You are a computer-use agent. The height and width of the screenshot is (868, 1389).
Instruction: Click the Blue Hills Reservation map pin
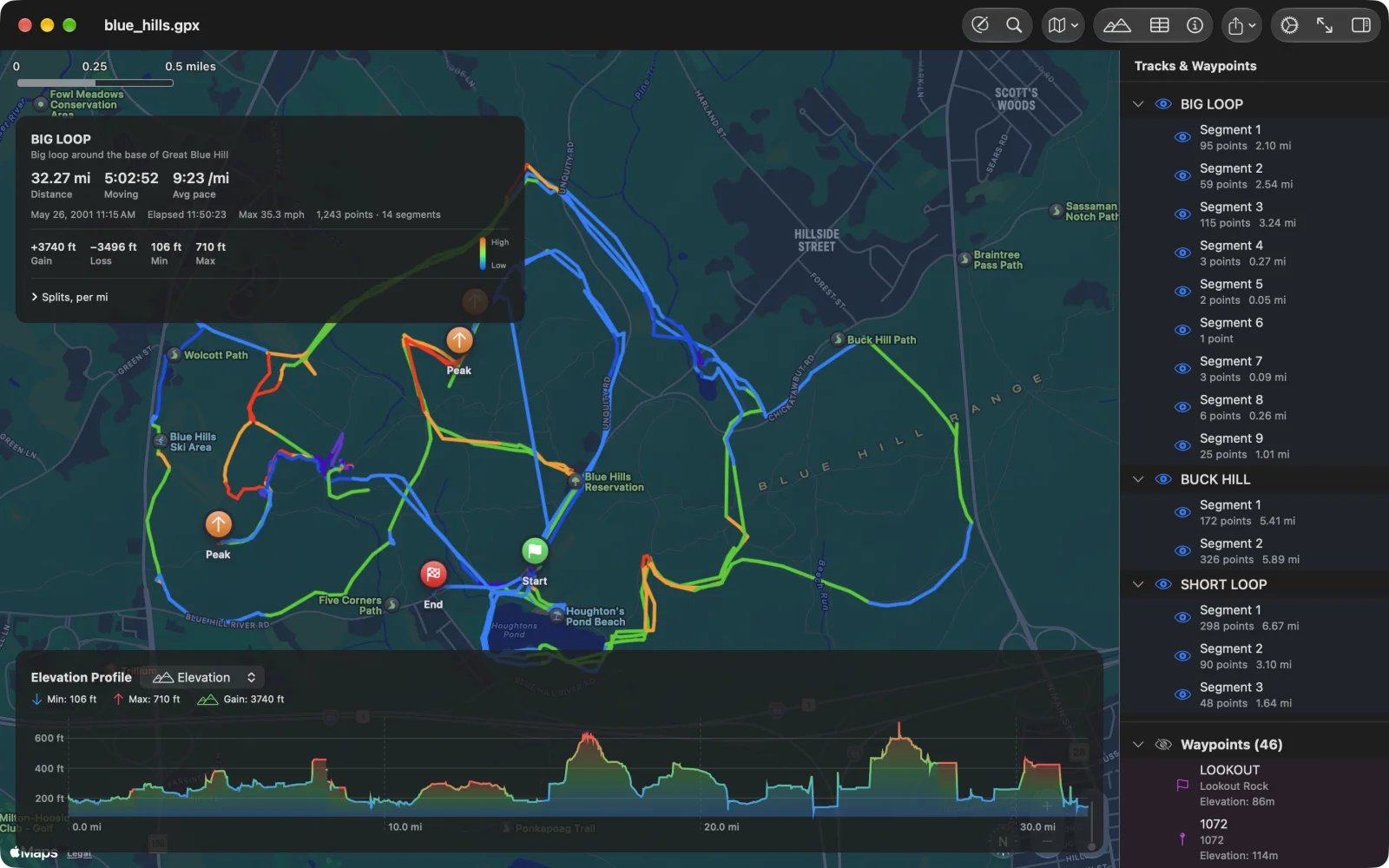point(575,481)
